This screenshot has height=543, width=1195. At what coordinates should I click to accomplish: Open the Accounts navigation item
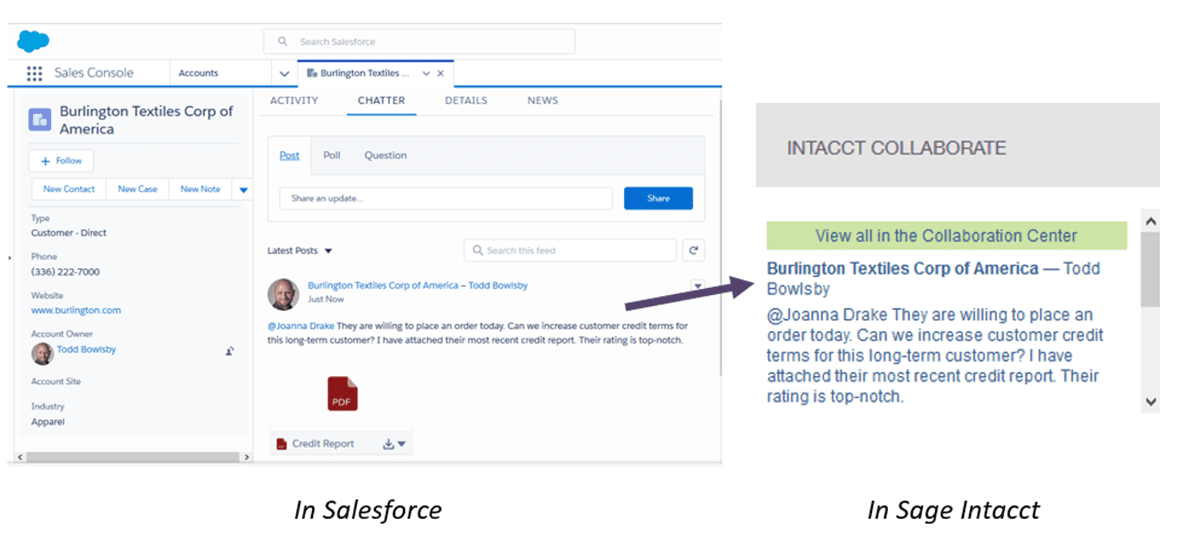tap(198, 74)
